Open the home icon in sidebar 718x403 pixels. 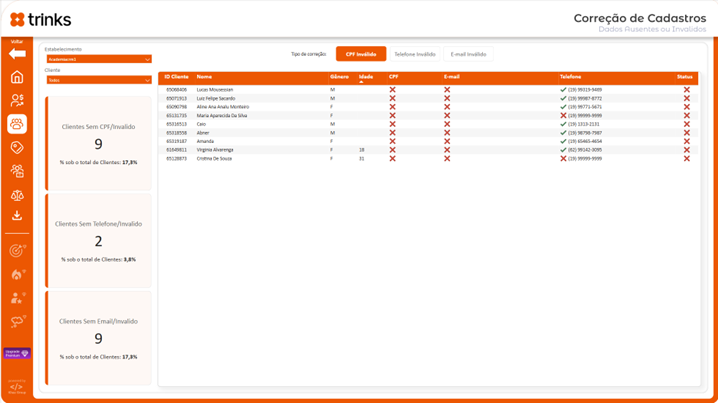17,77
